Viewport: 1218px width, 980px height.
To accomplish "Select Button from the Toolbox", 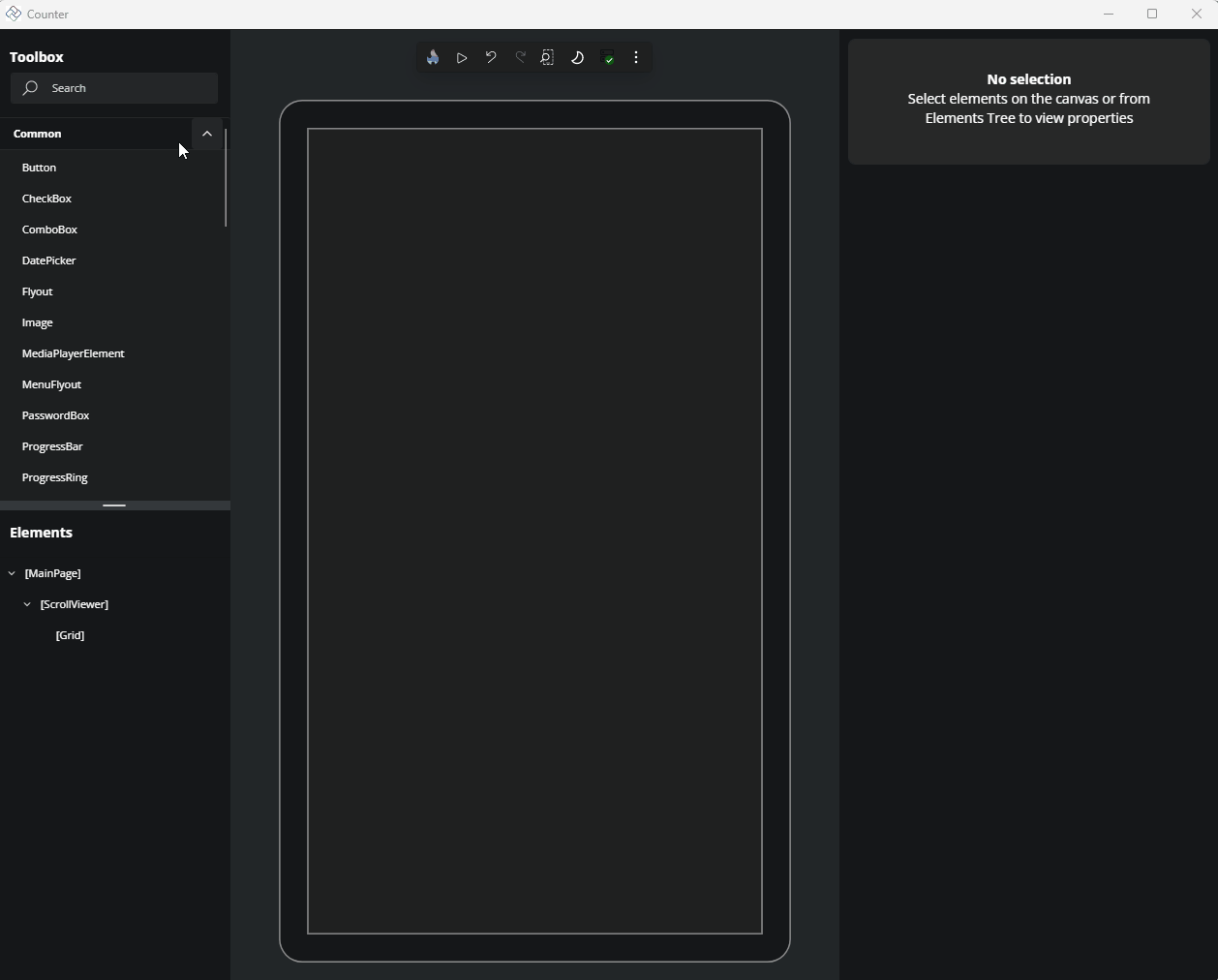I will pyautogui.click(x=40, y=168).
